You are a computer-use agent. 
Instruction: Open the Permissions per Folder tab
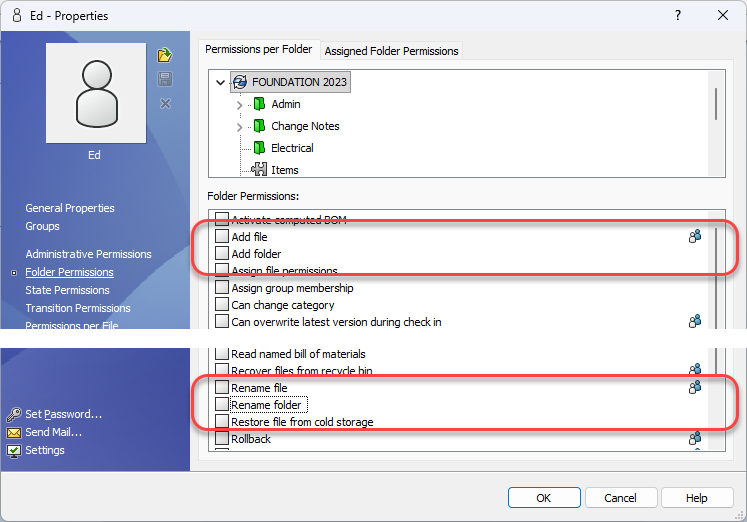258,50
